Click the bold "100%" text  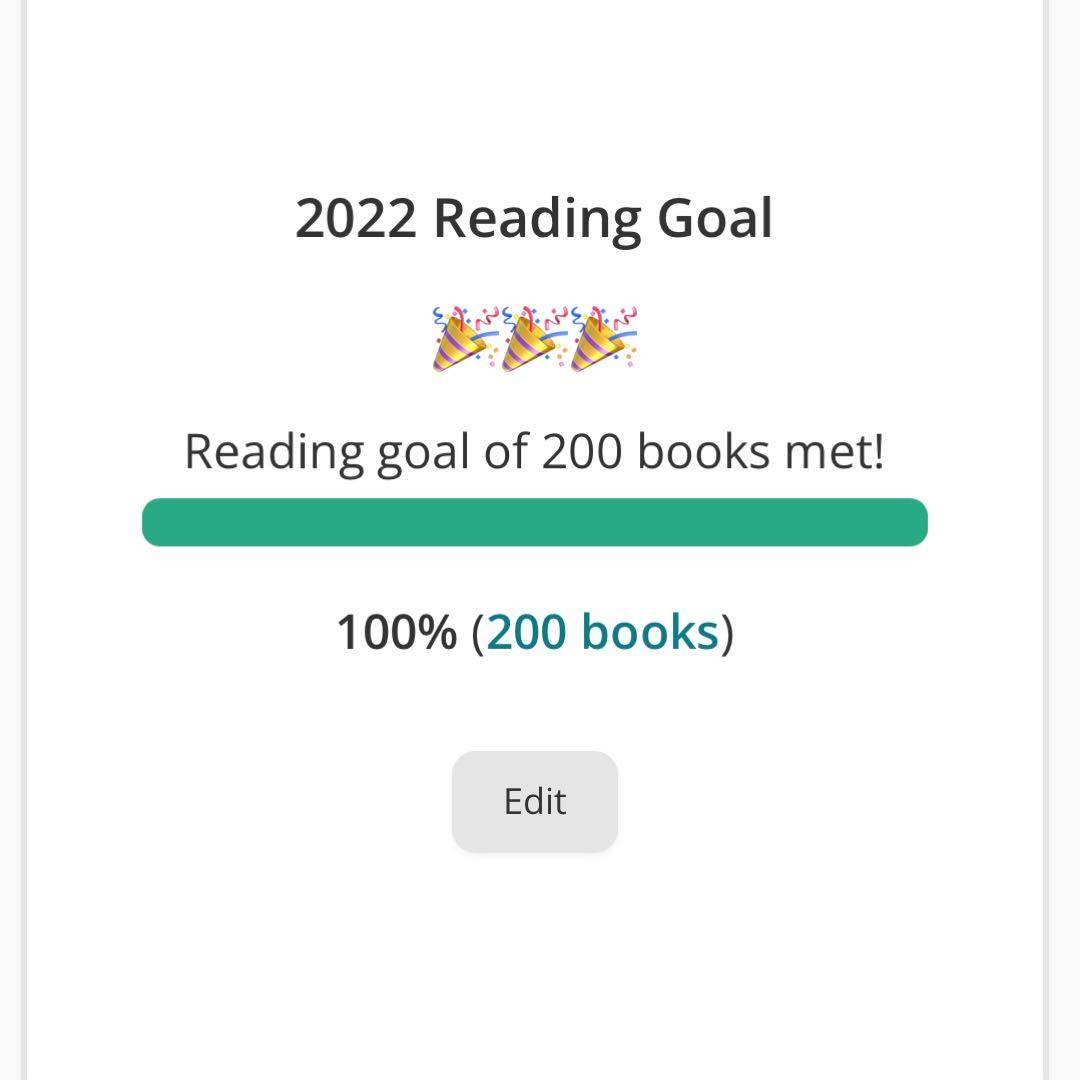396,632
